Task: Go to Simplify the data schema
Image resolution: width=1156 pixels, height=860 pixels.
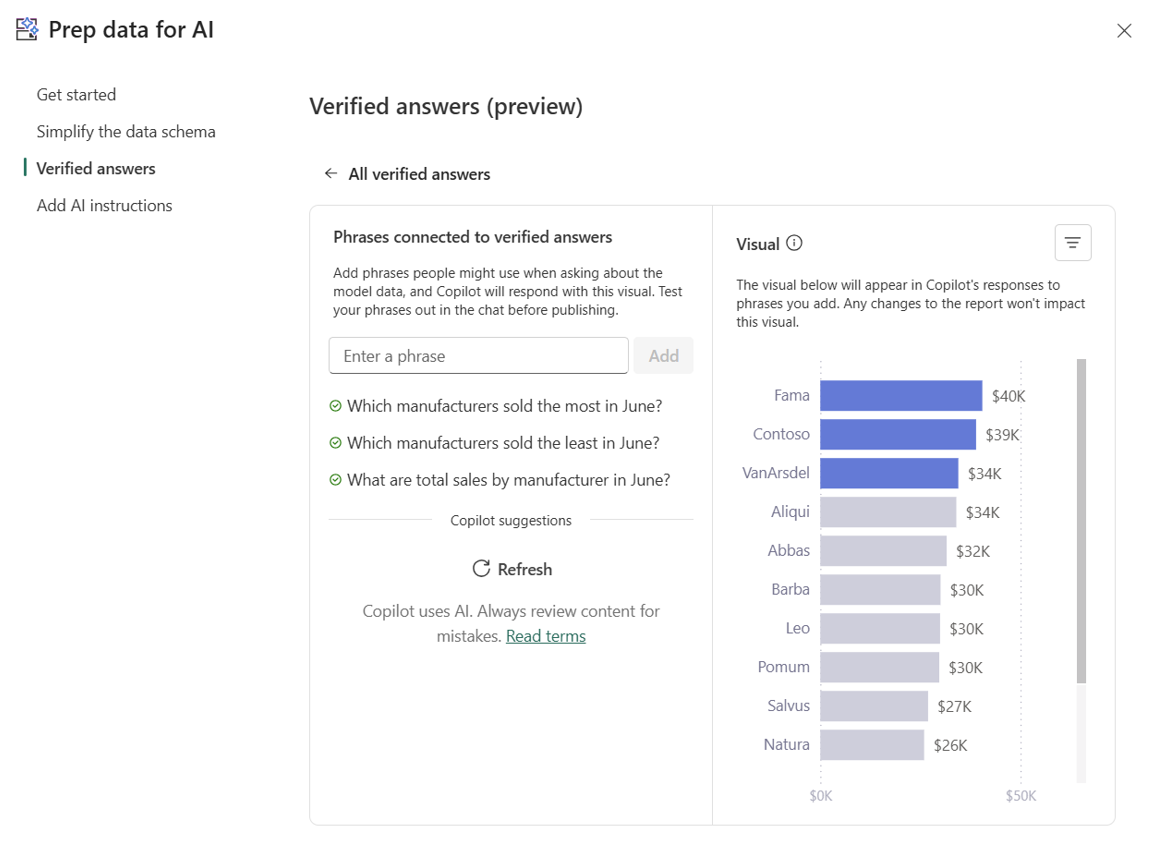Action: pos(126,132)
